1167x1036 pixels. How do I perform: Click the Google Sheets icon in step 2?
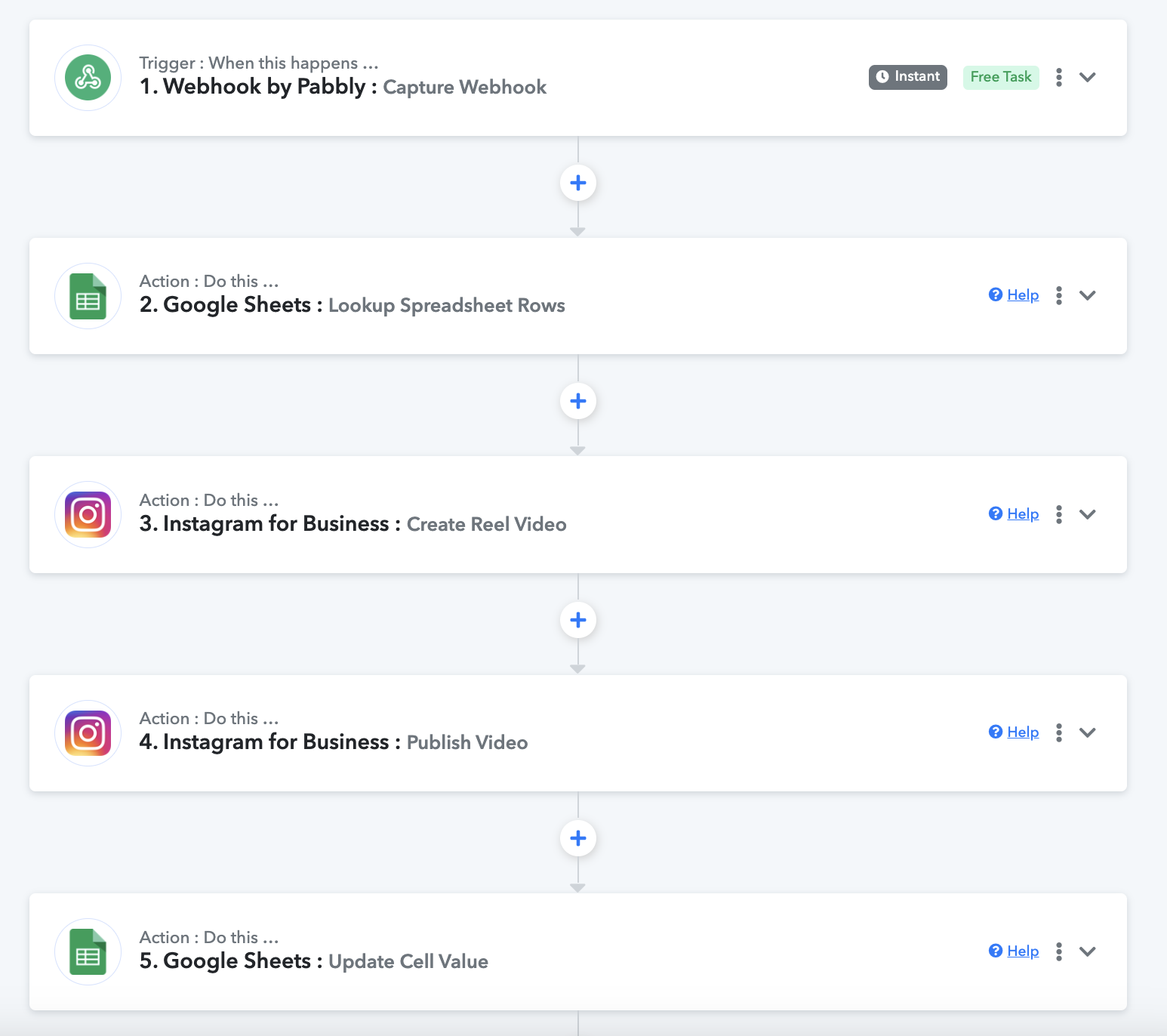coord(88,296)
